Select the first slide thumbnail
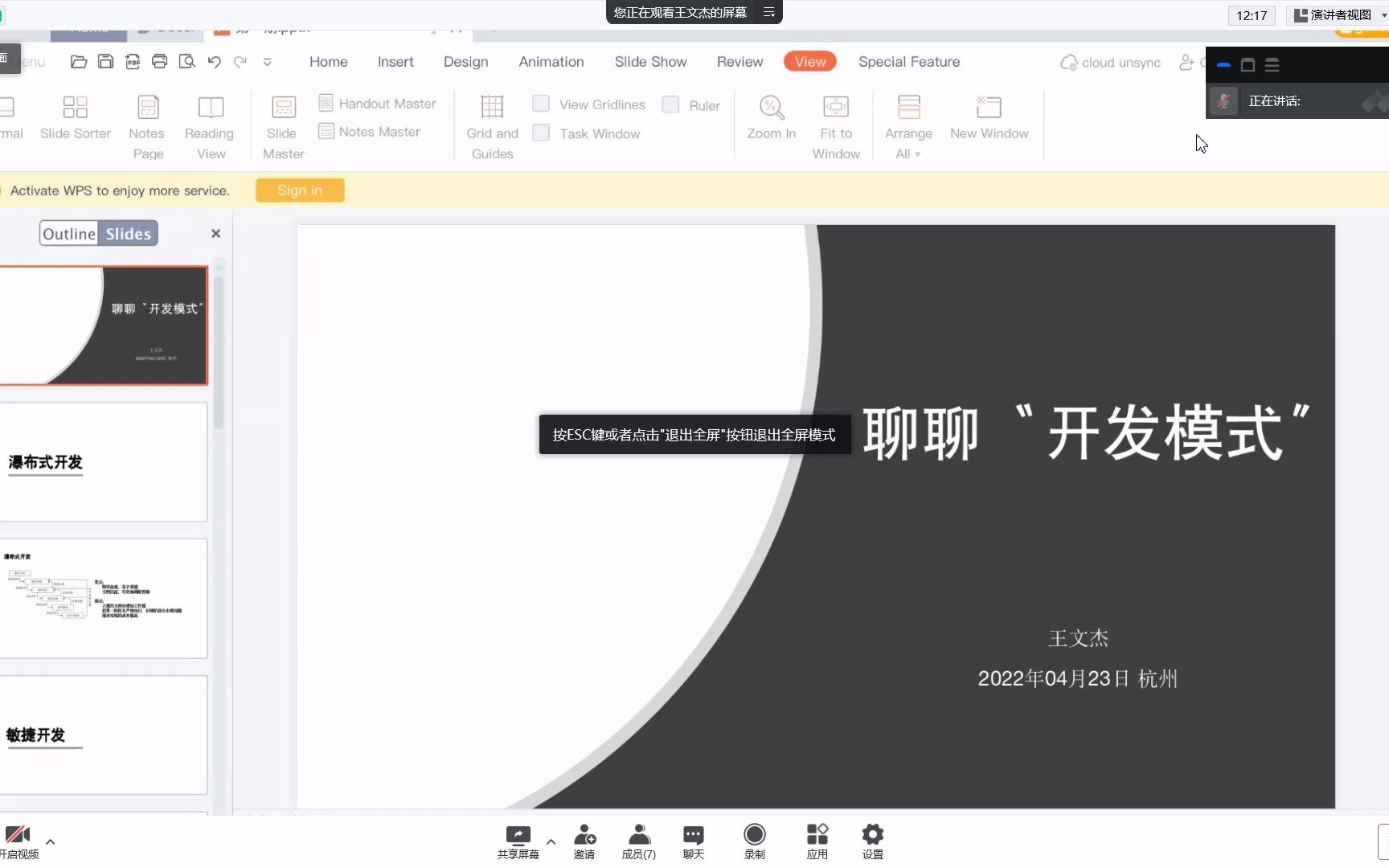This screenshot has width=1389, height=868. (104, 325)
